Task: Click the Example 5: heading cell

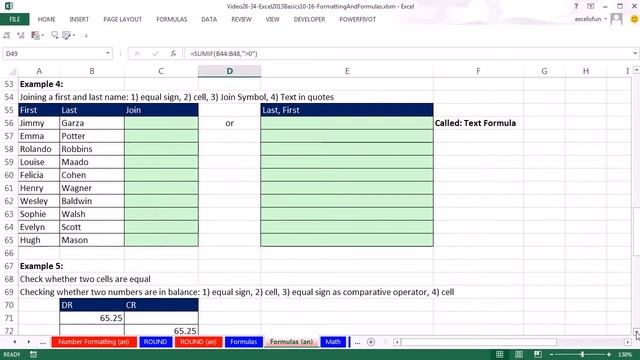Action: click(39, 266)
